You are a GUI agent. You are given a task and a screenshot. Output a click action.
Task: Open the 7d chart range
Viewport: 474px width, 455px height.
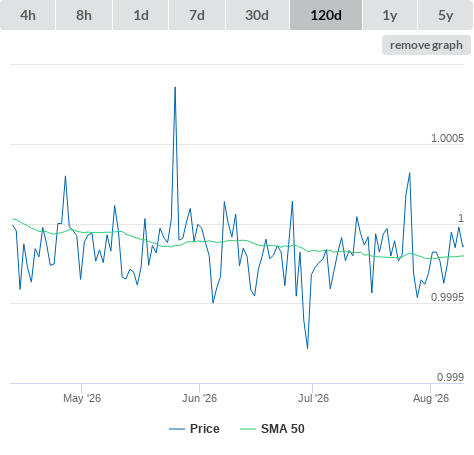click(197, 15)
